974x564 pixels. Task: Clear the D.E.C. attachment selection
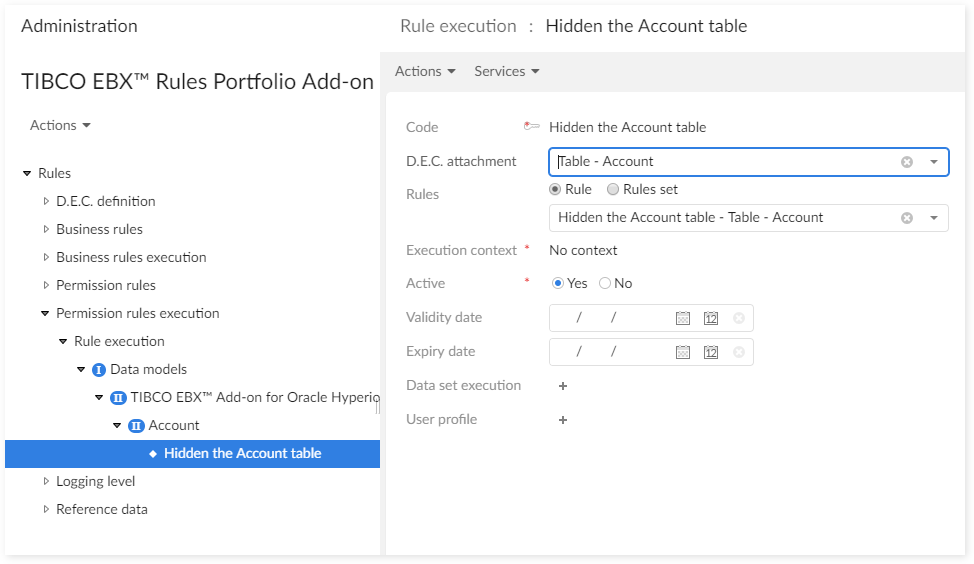[907, 162]
